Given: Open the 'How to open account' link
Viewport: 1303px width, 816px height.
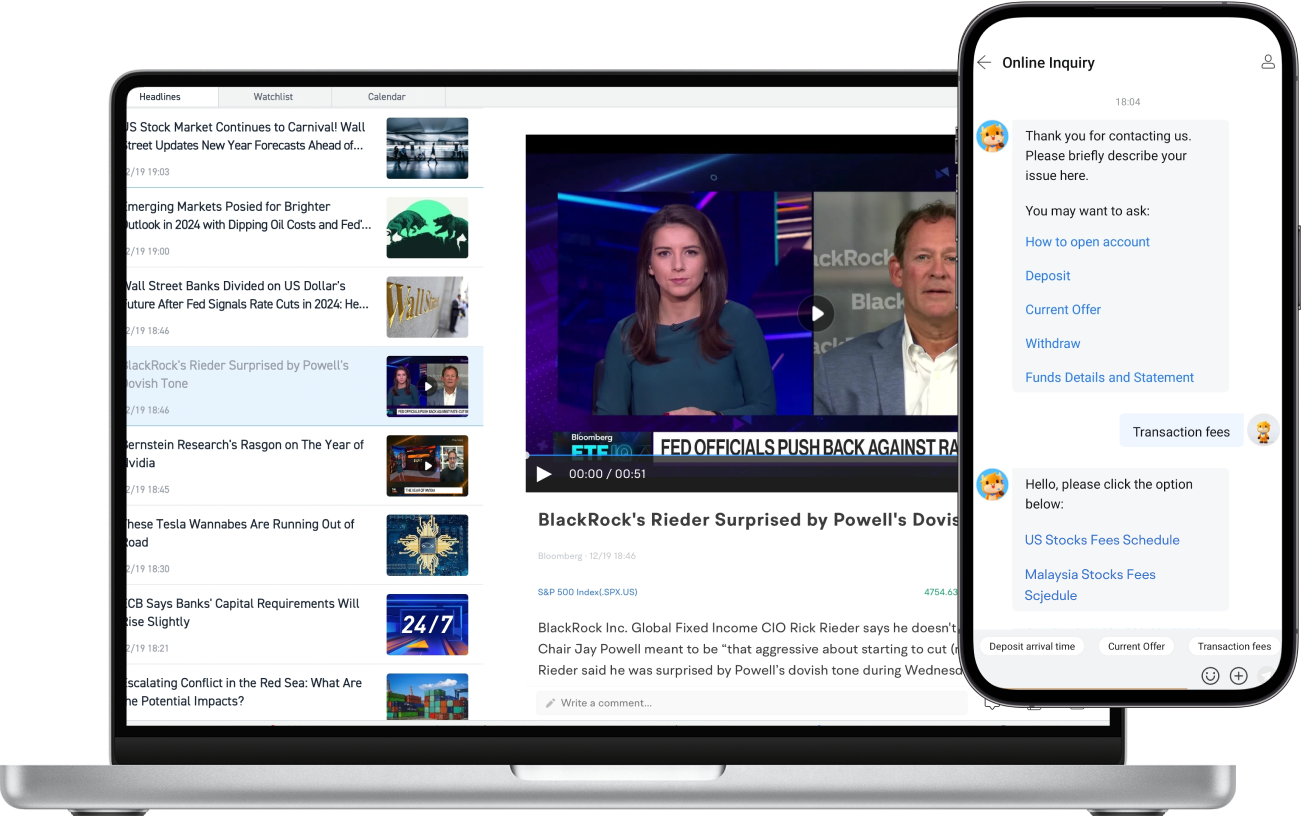Looking at the screenshot, I should point(1087,242).
